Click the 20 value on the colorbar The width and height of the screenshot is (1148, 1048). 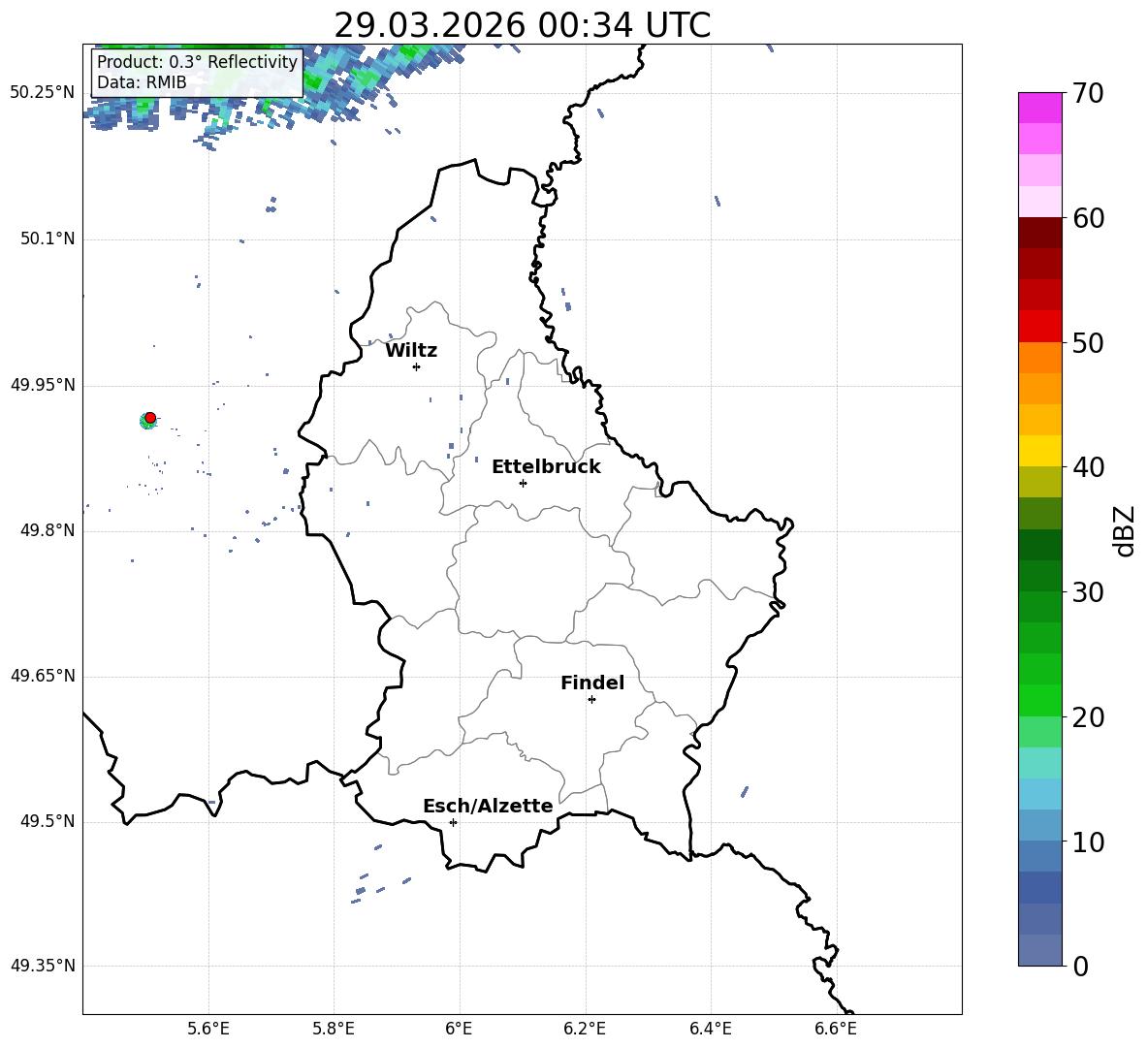(x=1088, y=717)
